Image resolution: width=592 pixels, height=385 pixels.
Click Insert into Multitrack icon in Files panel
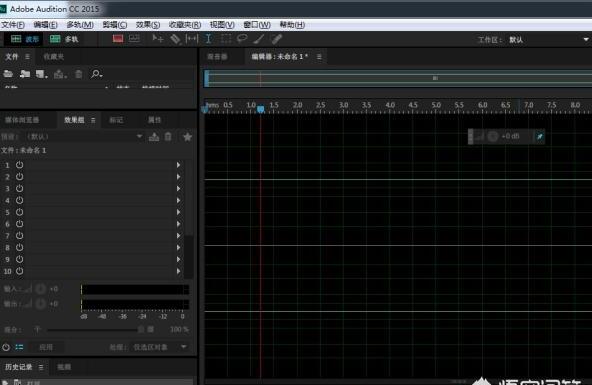click(x=60, y=74)
